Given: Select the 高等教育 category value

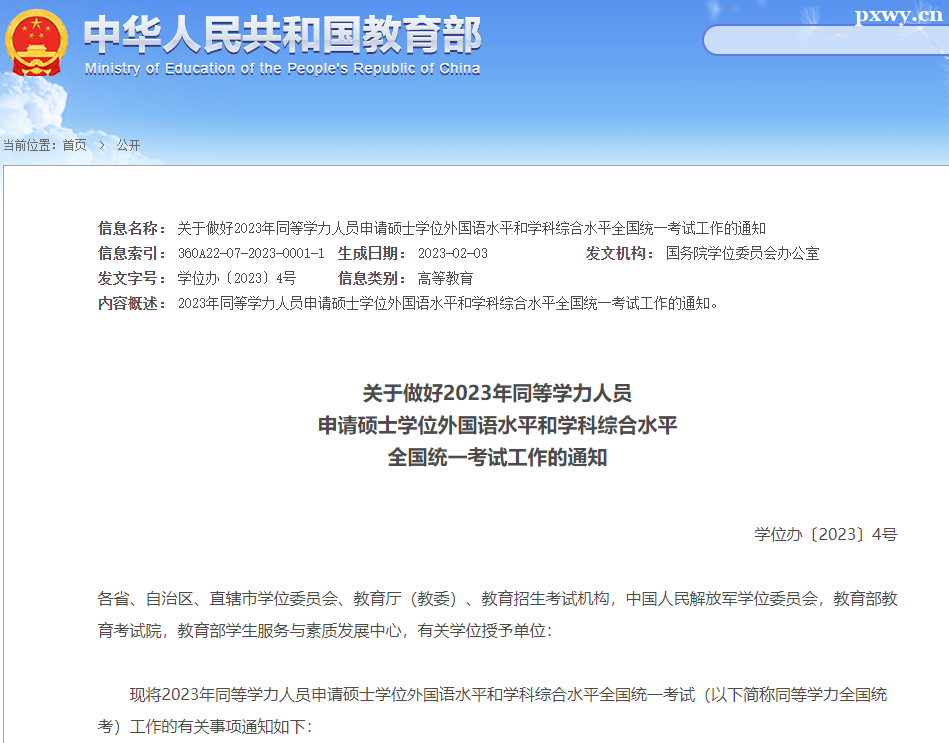Looking at the screenshot, I should pos(445,278).
